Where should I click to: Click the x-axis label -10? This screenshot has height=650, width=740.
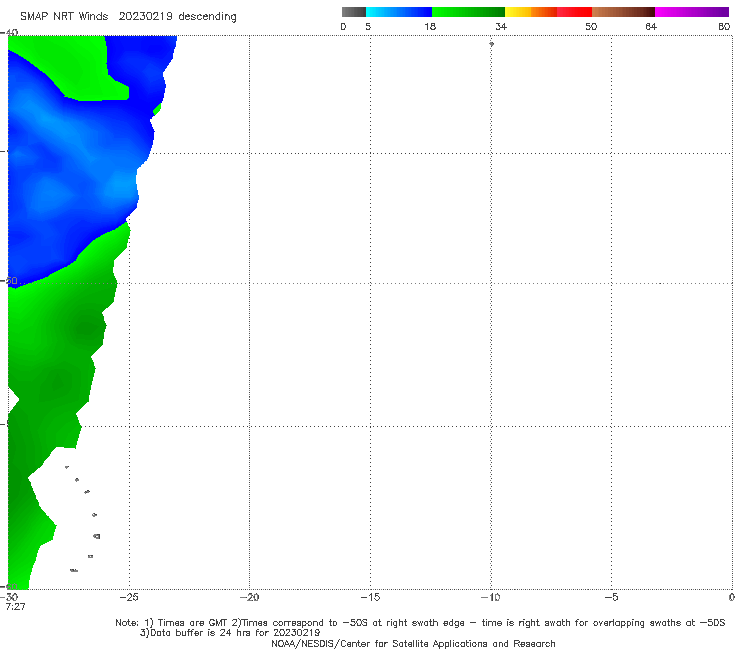point(490,597)
